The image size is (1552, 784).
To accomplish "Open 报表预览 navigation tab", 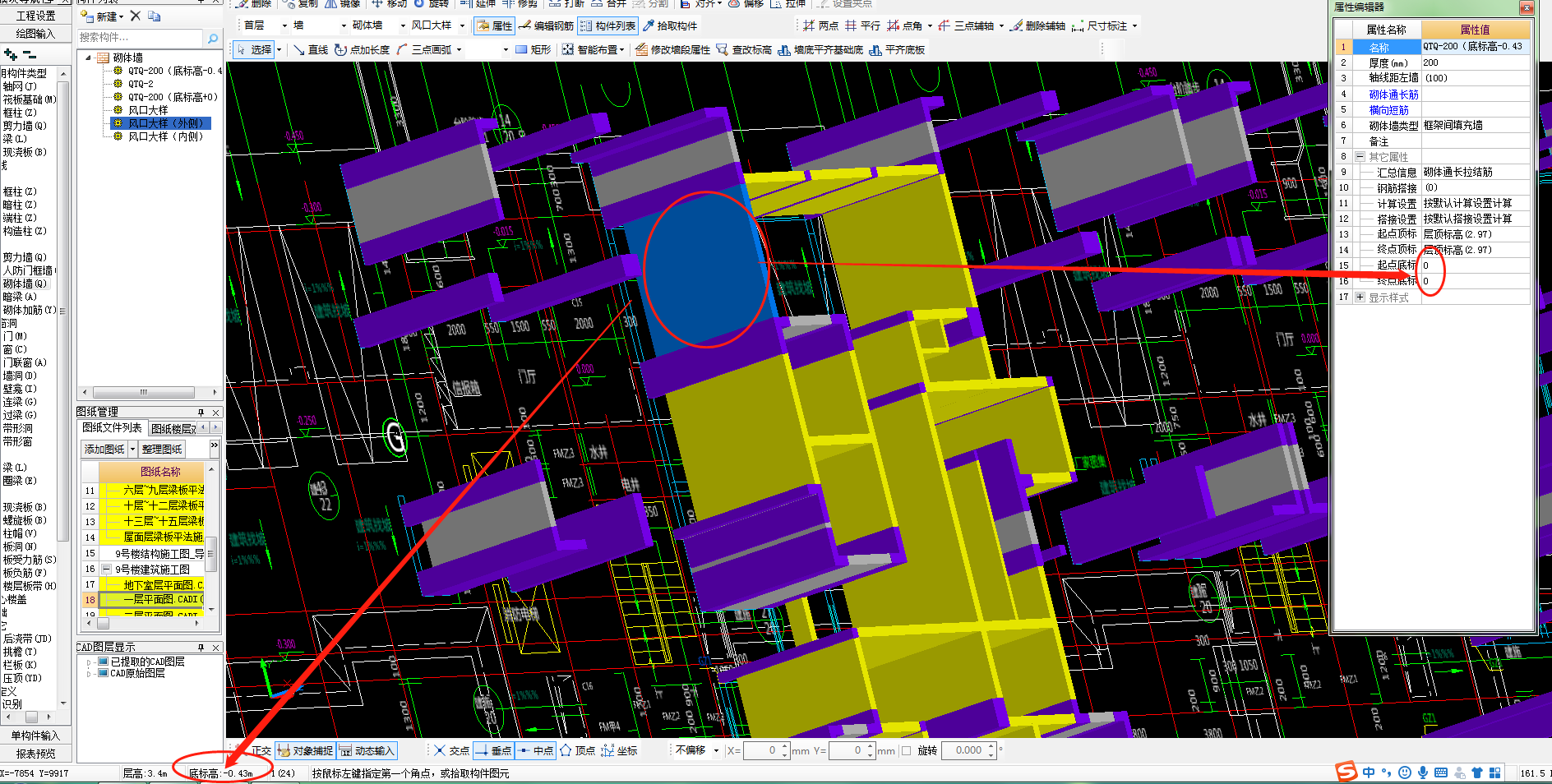I will pyautogui.click(x=35, y=754).
